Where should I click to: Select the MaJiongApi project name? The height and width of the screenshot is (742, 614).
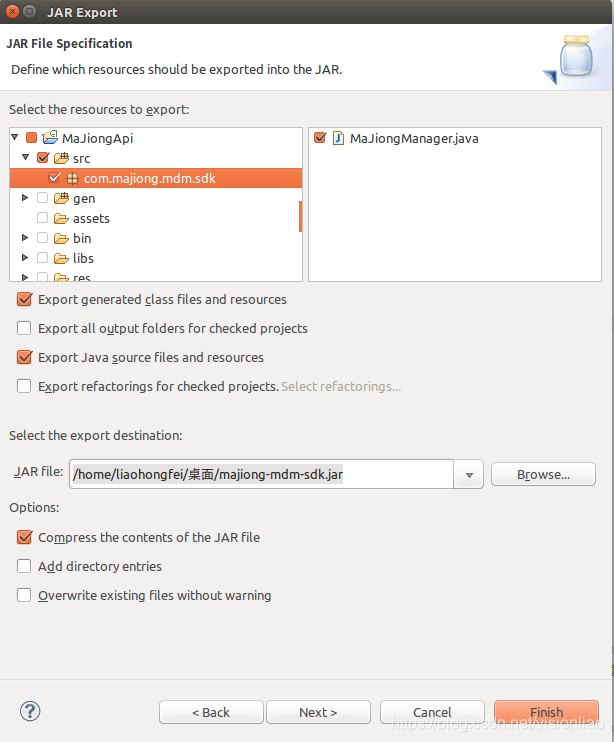click(97, 139)
